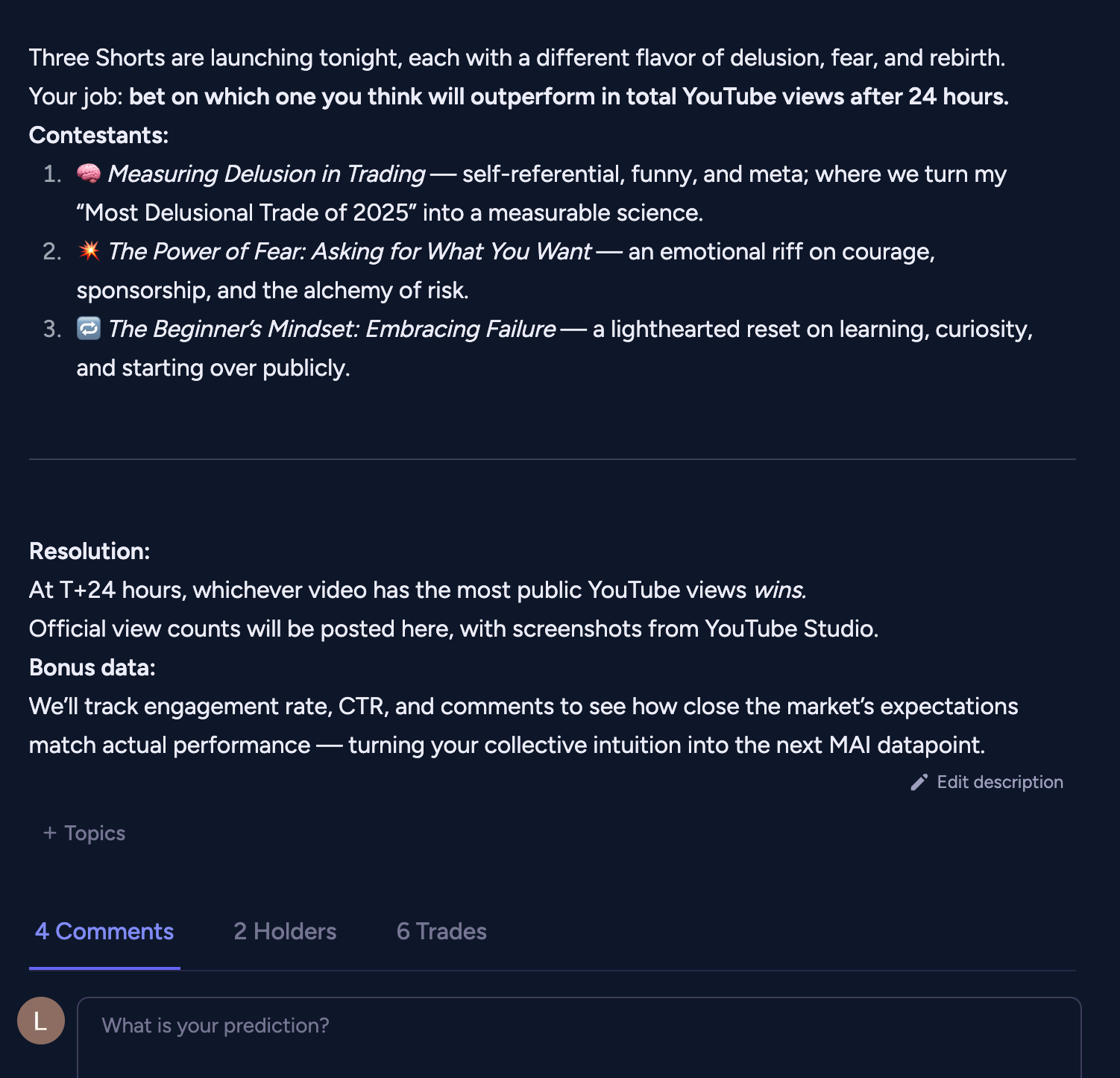Click the Contestants heading

click(98, 135)
